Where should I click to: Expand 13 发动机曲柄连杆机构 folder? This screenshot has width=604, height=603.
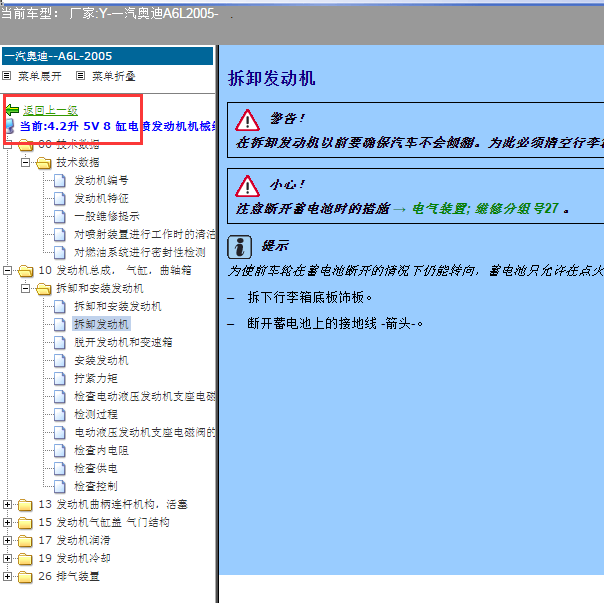7,504
